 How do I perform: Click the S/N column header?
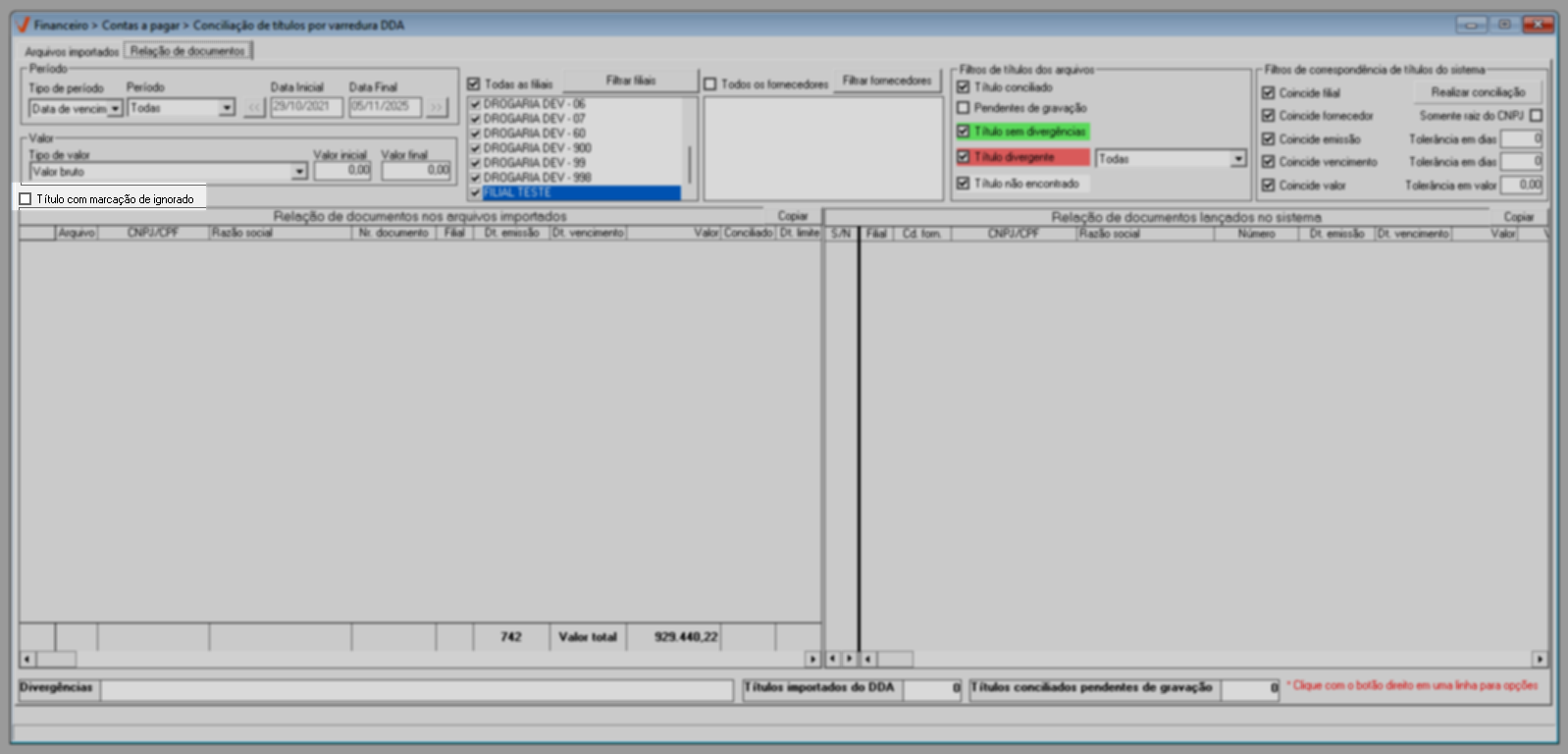tap(841, 234)
